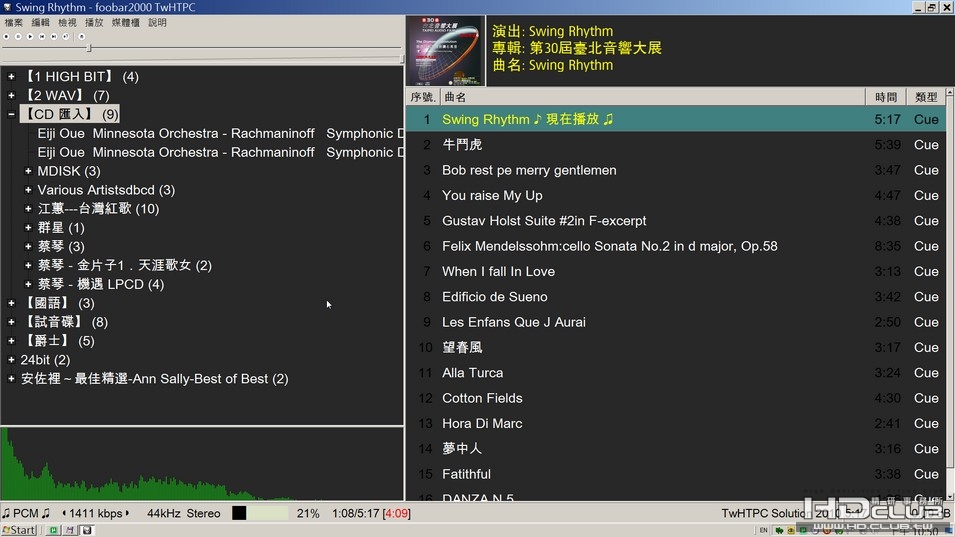Open the 媒體櫃 menu
This screenshot has width=955, height=537.
click(x=125, y=23)
